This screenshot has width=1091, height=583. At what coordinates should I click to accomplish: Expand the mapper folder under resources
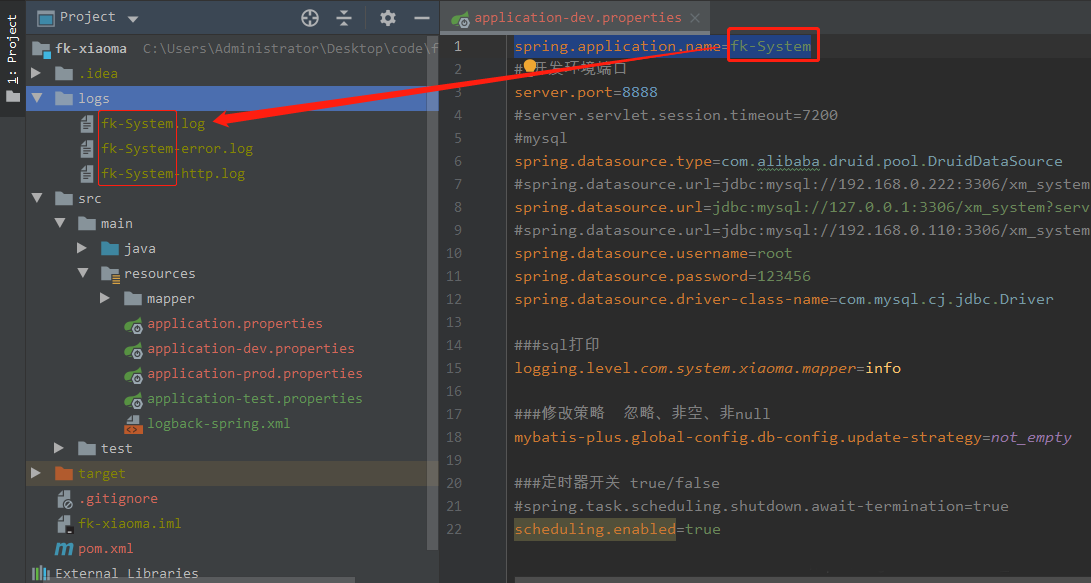point(105,298)
